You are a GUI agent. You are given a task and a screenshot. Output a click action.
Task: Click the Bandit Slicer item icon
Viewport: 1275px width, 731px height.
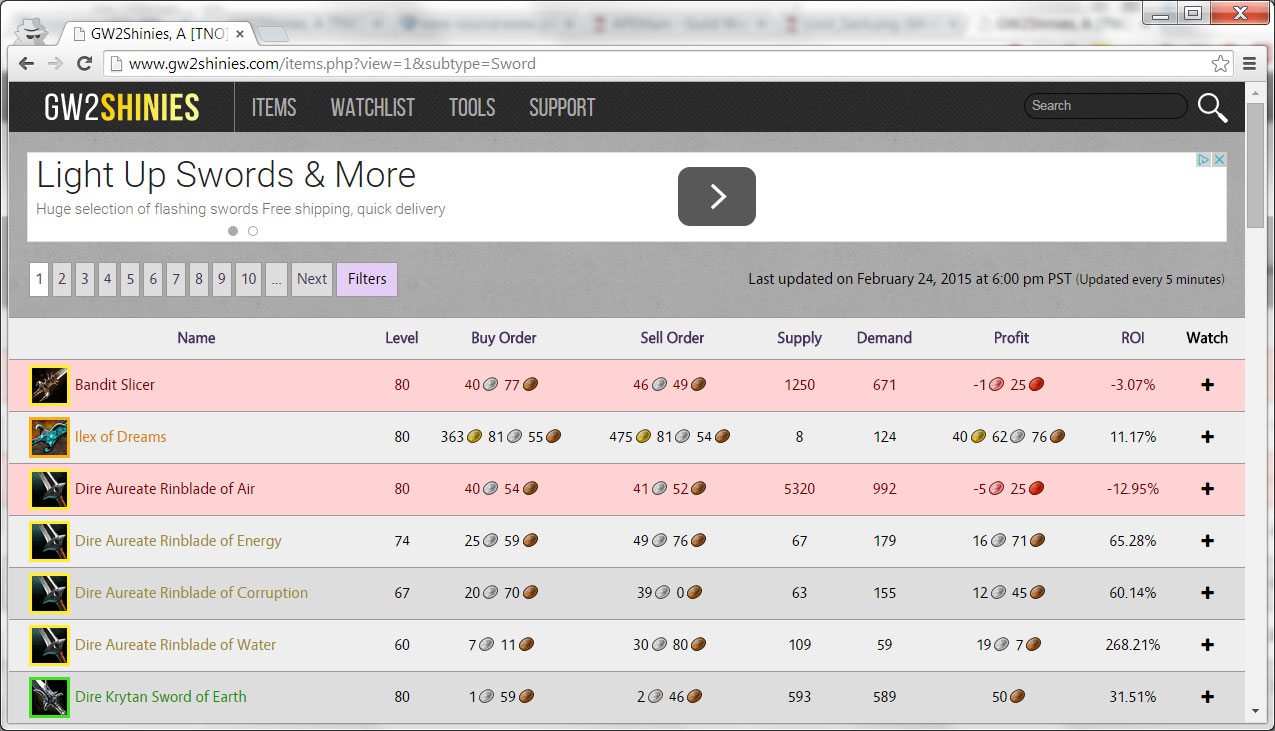pyautogui.click(x=49, y=385)
